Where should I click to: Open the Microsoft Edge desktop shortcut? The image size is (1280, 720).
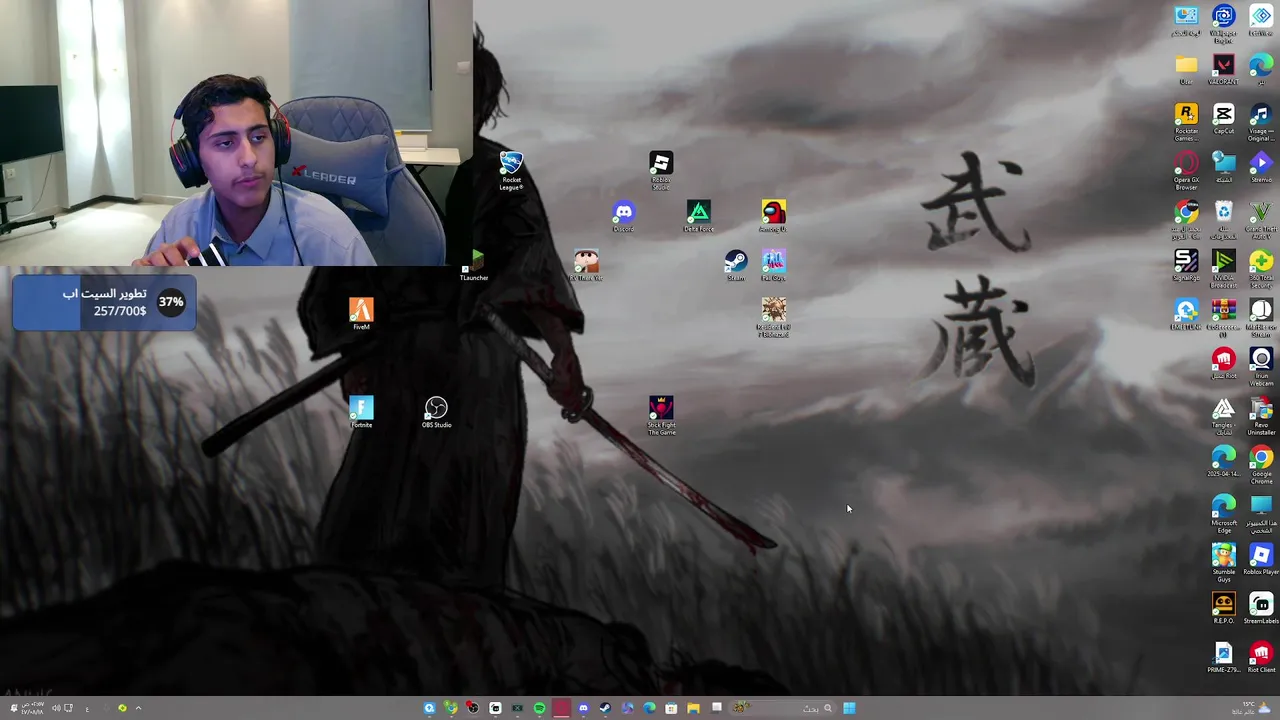1223,514
